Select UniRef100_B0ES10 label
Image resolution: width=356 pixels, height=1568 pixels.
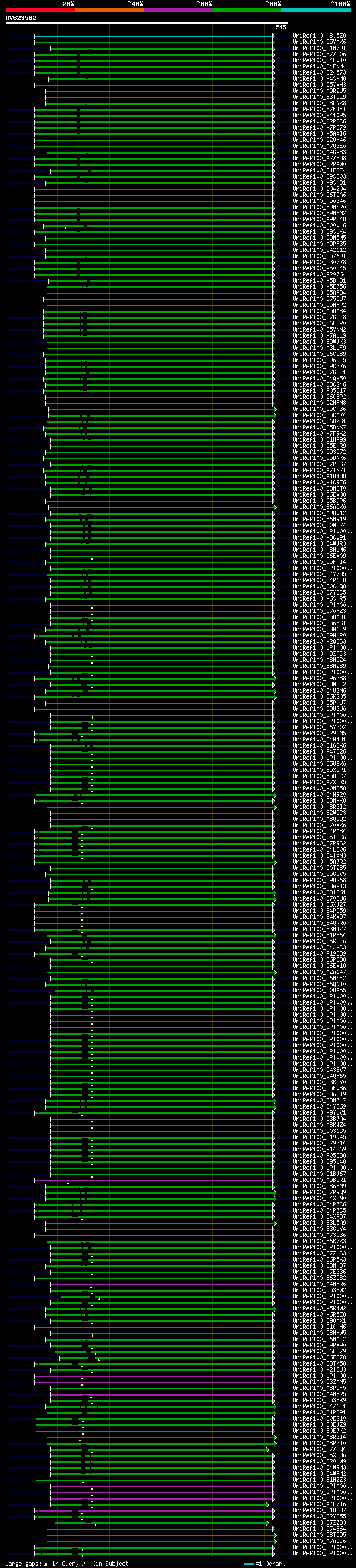click(319, 1419)
